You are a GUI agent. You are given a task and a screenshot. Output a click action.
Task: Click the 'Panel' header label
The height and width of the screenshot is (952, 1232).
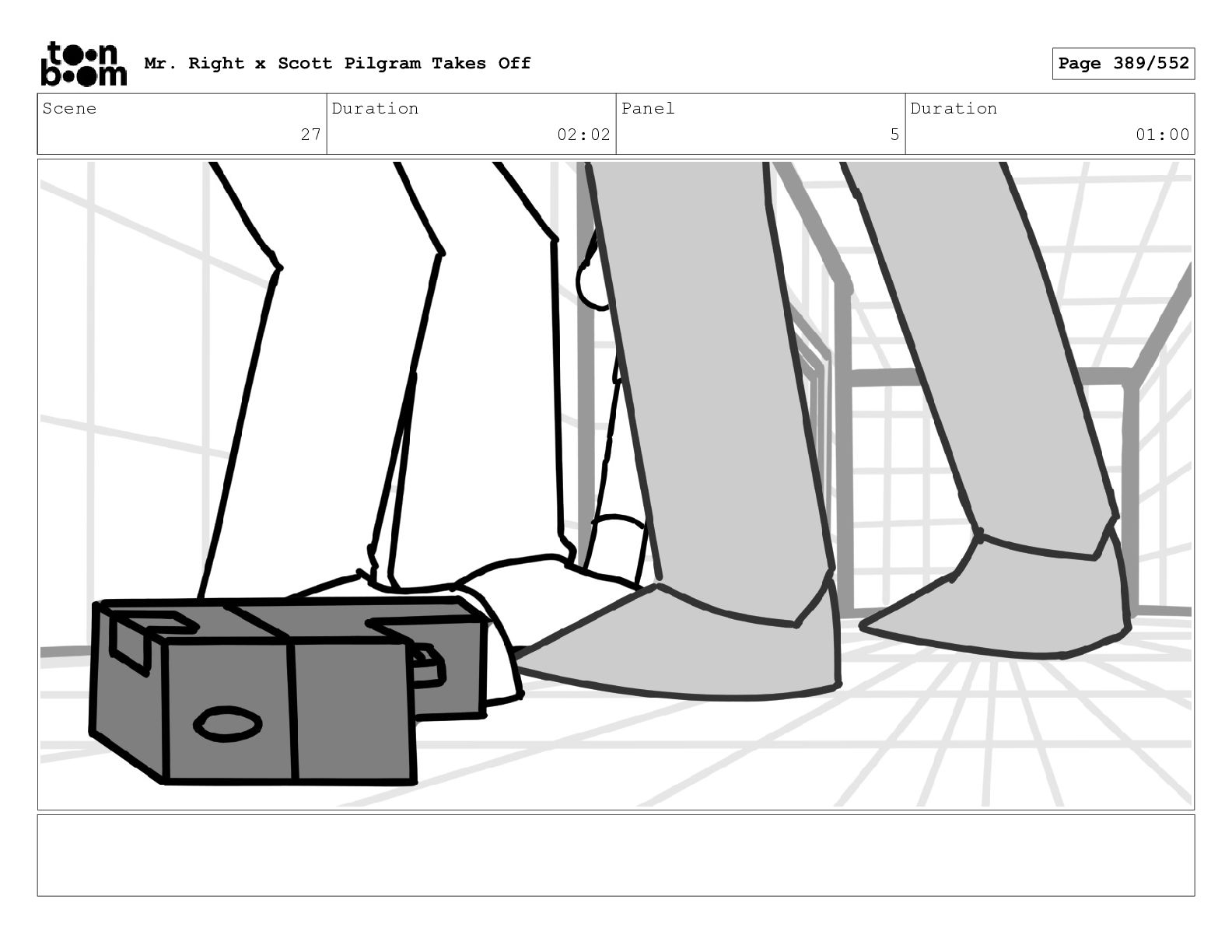[648, 108]
